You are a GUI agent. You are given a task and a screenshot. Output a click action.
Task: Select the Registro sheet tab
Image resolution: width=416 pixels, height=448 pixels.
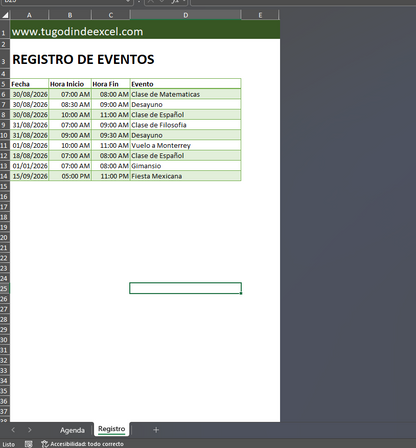click(x=112, y=429)
